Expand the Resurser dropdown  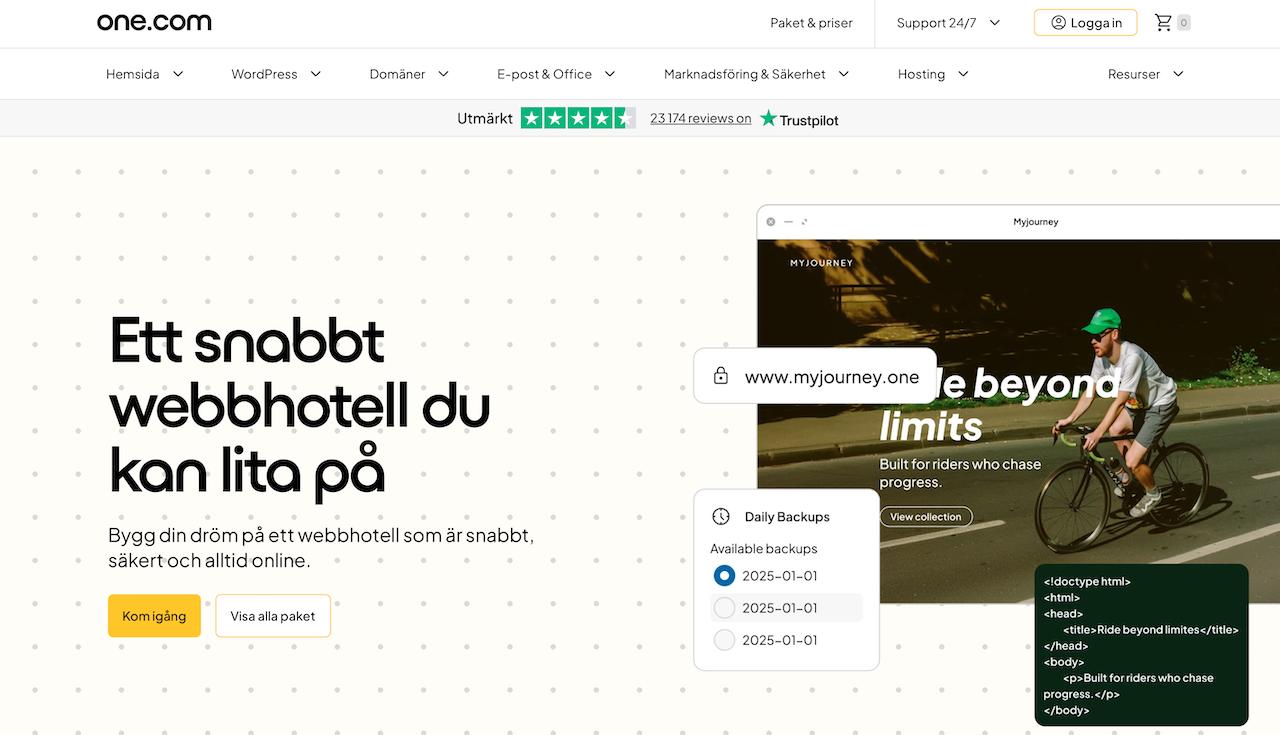click(1145, 74)
